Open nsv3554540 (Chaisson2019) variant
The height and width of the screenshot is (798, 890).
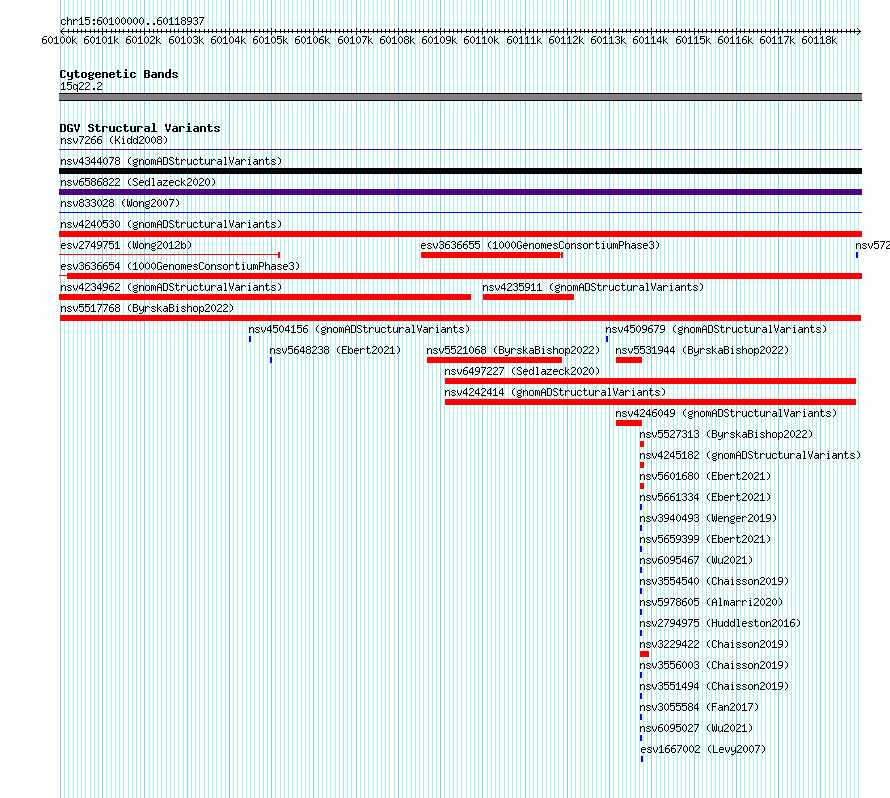(715, 581)
